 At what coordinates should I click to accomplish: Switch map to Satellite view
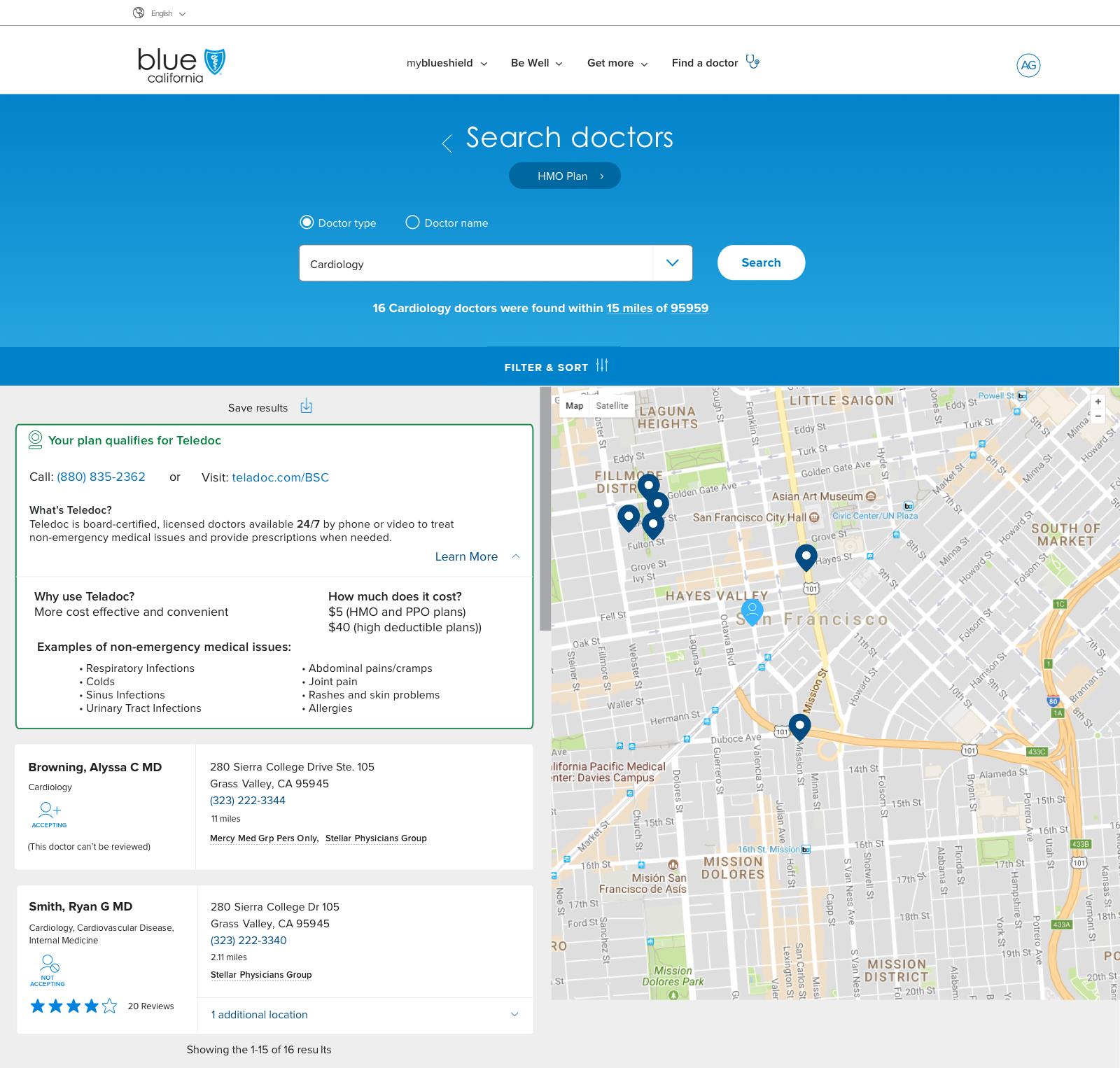point(612,406)
